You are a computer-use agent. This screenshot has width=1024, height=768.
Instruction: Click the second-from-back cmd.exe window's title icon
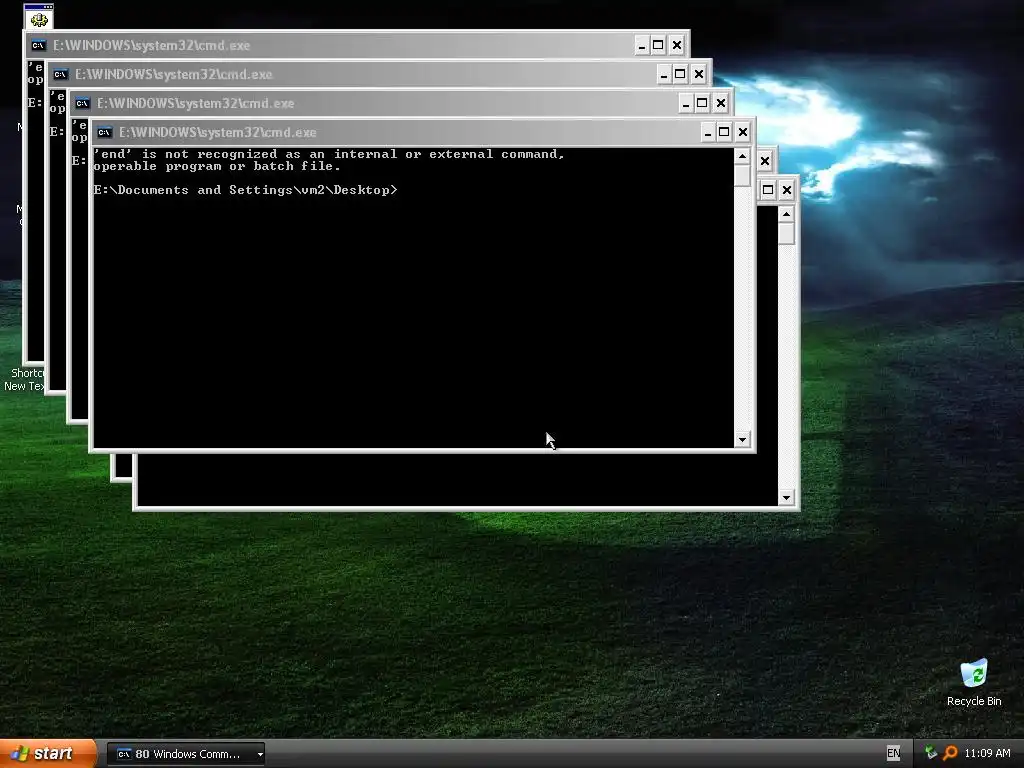tap(61, 74)
